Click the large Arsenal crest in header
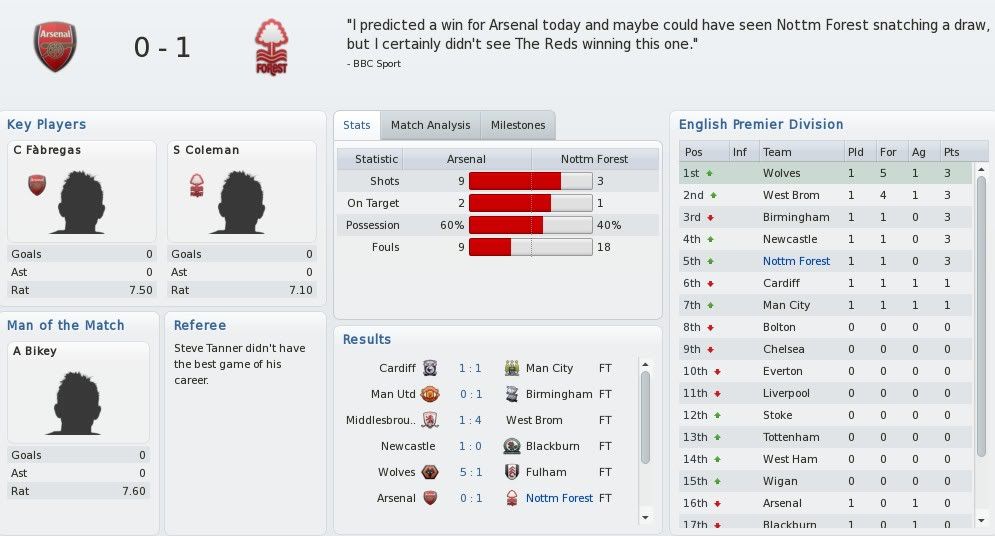The height and width of the screenshot is (536, 995). click(55, 47)
